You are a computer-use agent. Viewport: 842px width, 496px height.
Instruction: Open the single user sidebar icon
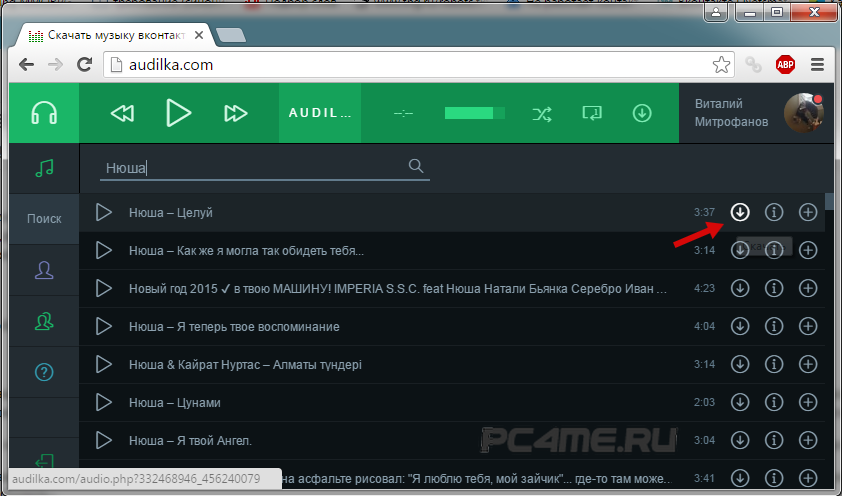click(x=43, y=270)
